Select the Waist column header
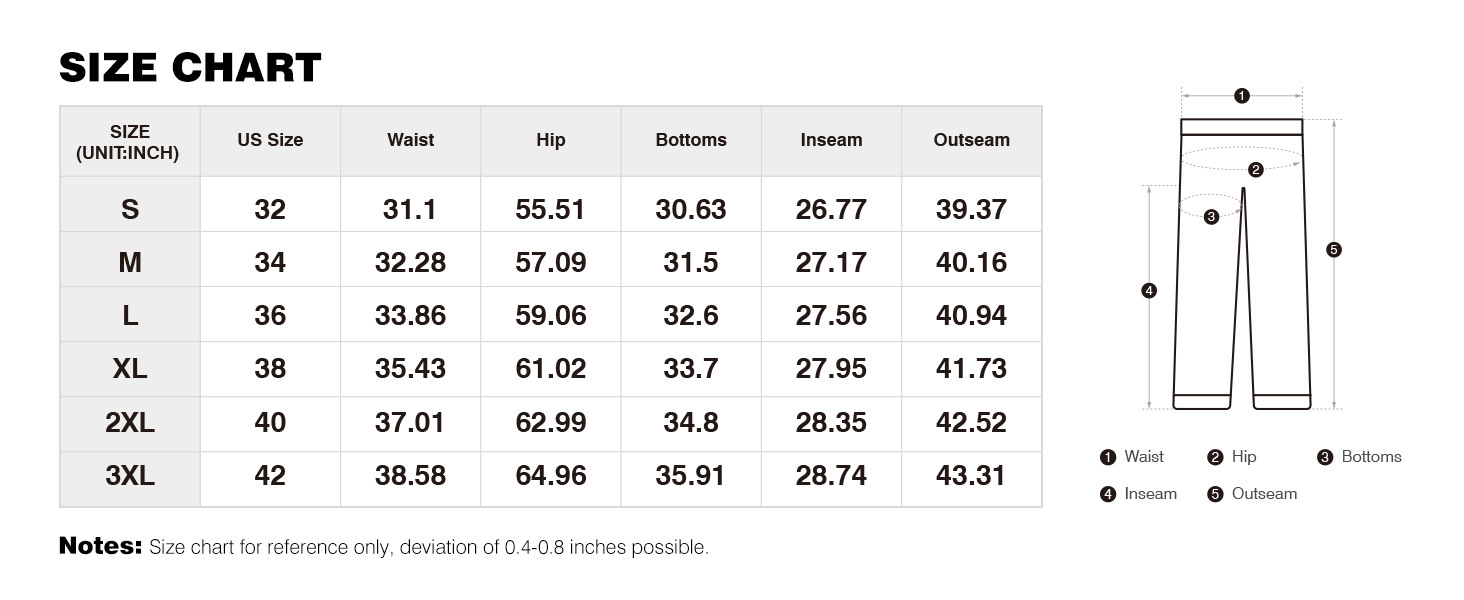The image size is (1464, 600). pos(410,141)
